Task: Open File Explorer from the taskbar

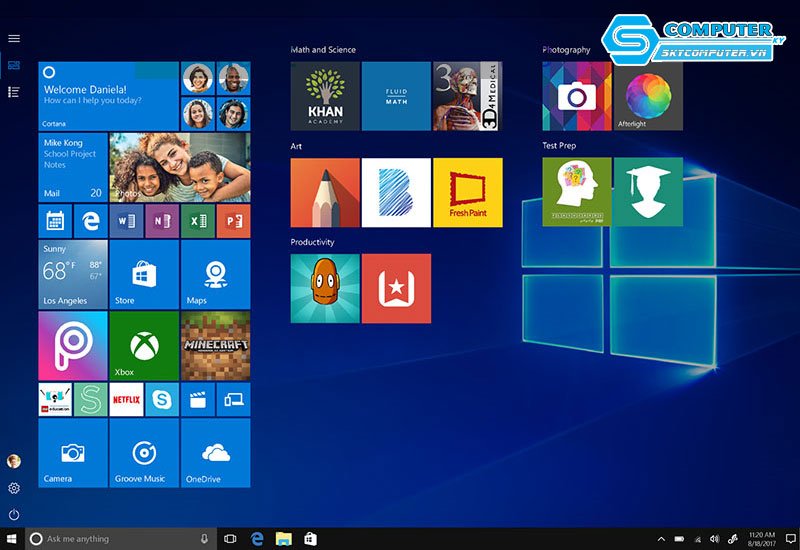Action: point(284,539)
